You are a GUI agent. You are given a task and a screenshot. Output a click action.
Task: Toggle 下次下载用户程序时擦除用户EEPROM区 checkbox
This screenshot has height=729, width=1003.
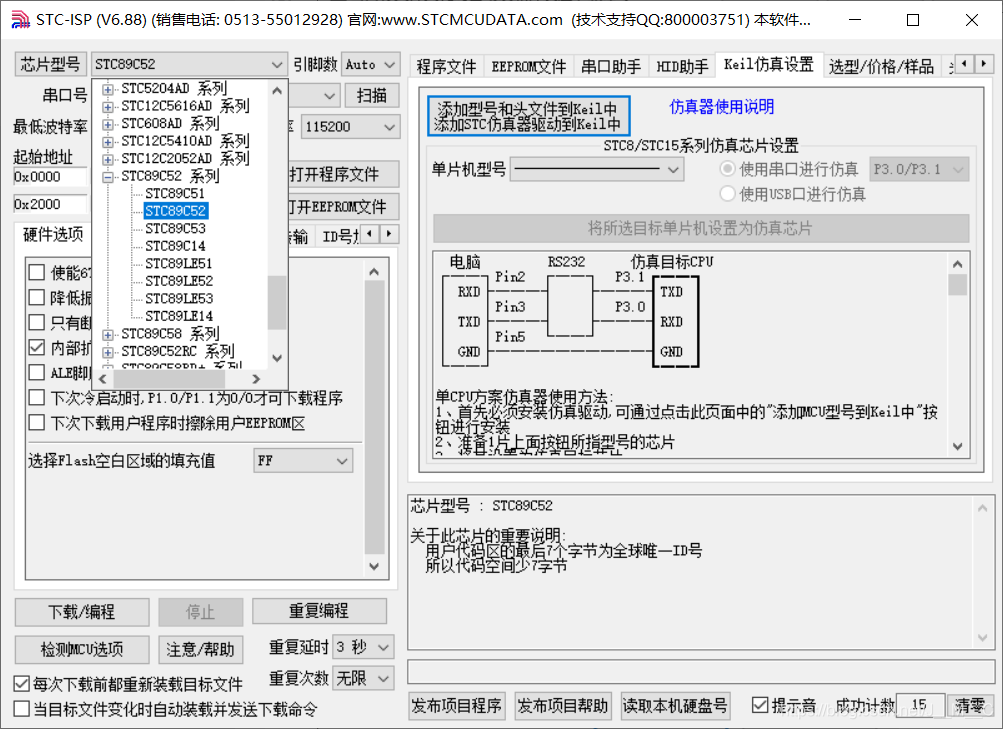pyautogui.click(x=36, y=423)
